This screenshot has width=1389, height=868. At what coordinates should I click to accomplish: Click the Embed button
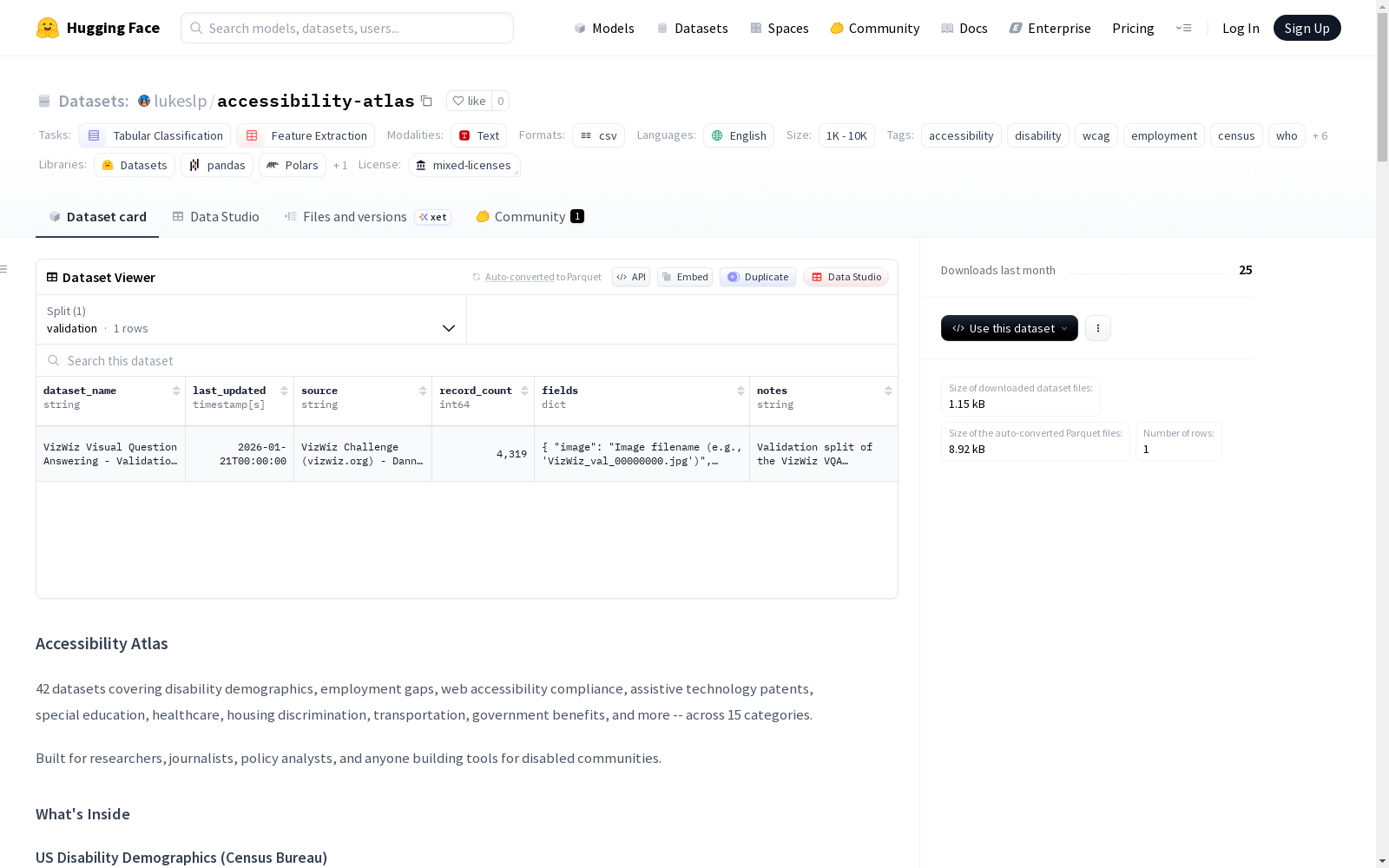coord(685,277)
